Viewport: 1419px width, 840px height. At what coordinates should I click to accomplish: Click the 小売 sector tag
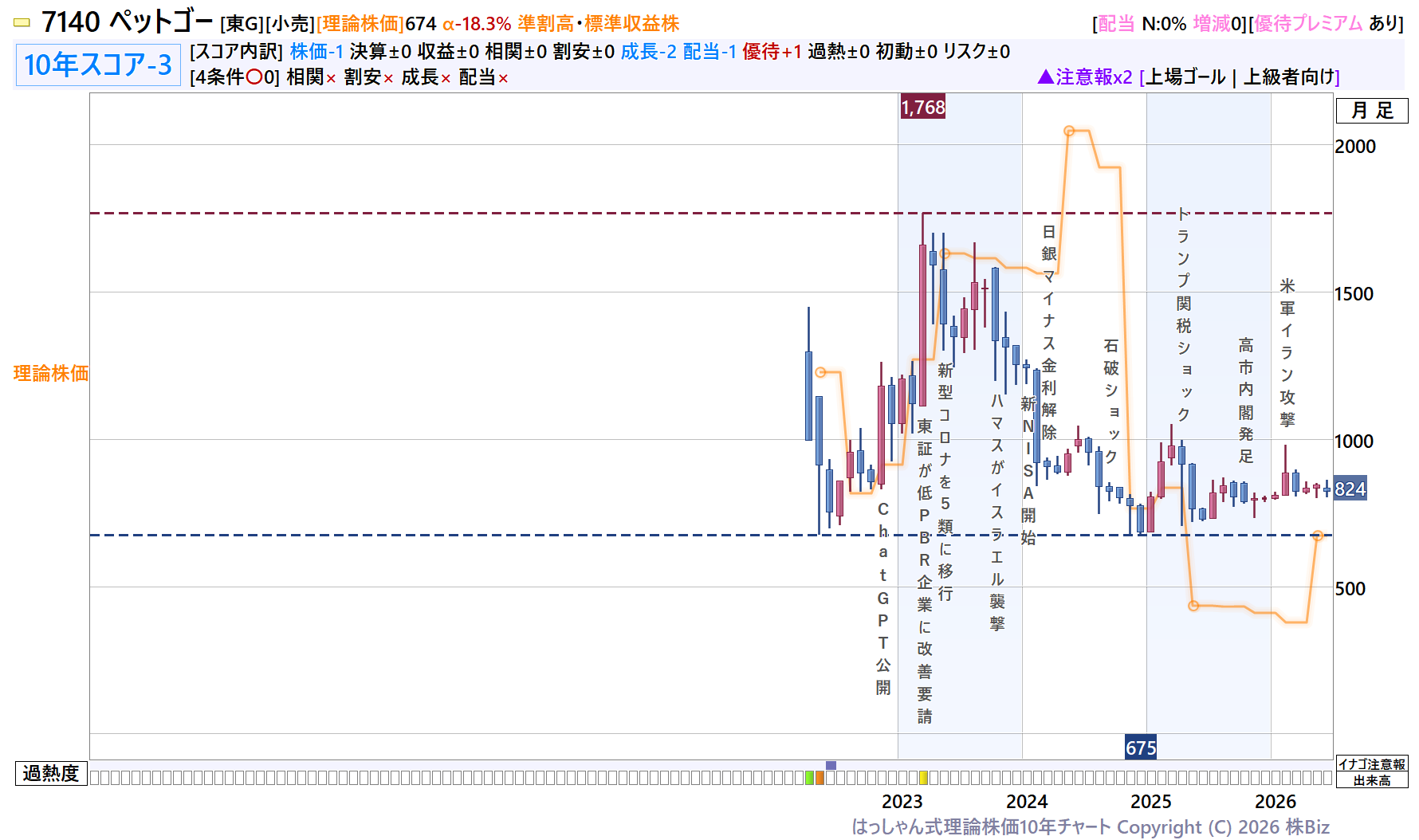click(x=290, y=24)
